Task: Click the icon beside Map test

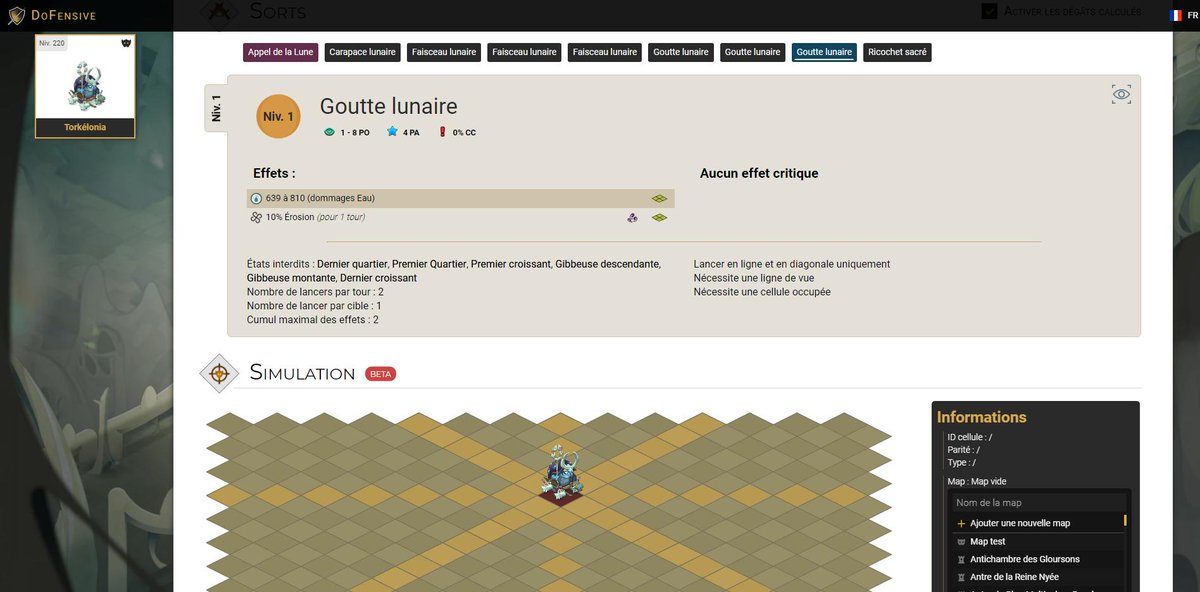Action: [961, 541]
